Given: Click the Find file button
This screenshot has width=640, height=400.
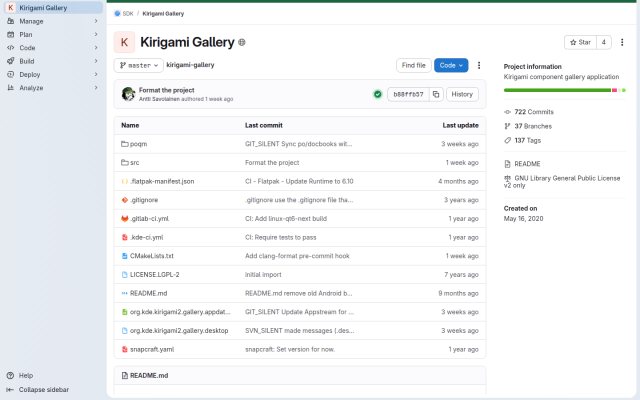Looking at the screenshot, I should [x=413, y=65].
